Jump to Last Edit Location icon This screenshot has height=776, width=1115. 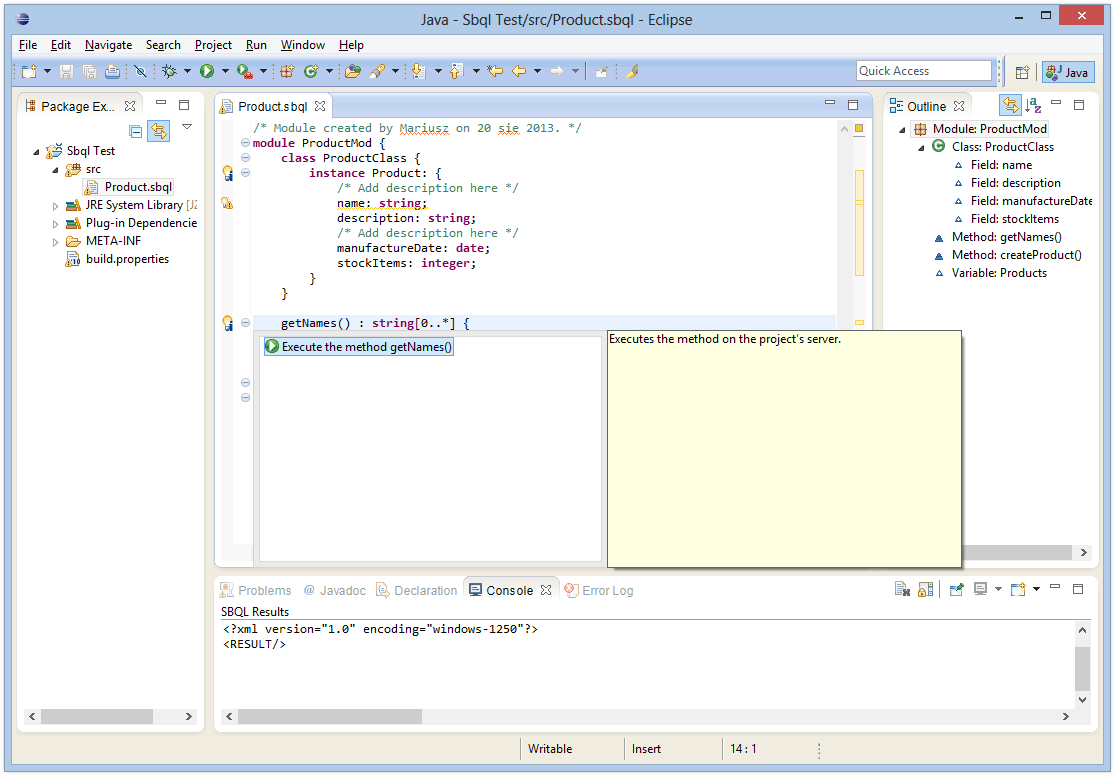pos(495,71)
